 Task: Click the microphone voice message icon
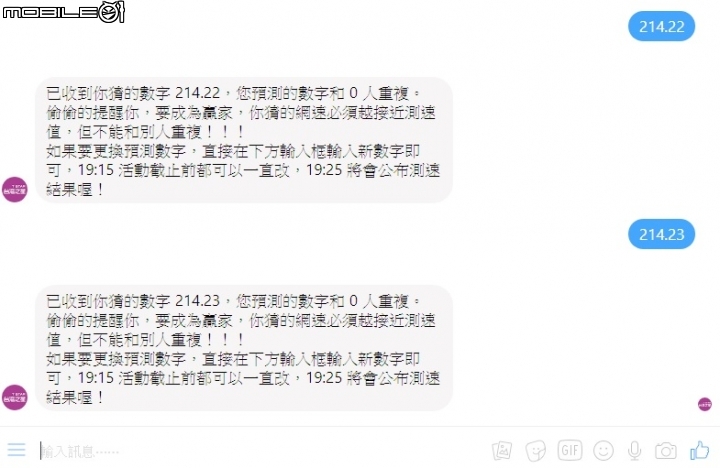[x=635, y=451]
